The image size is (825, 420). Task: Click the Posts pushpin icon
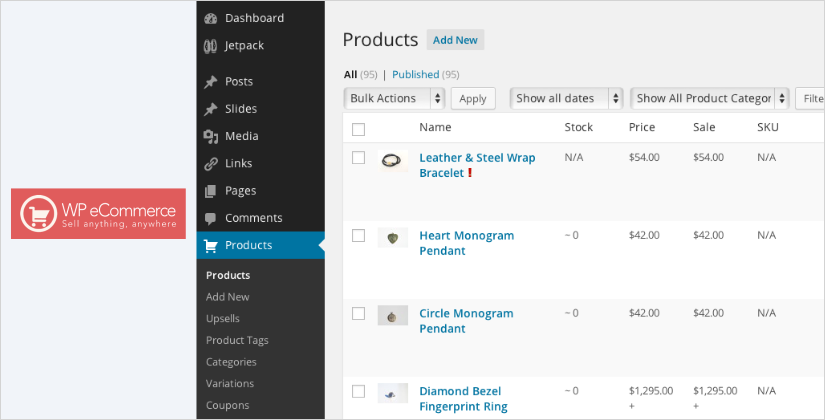pos(210,82)
